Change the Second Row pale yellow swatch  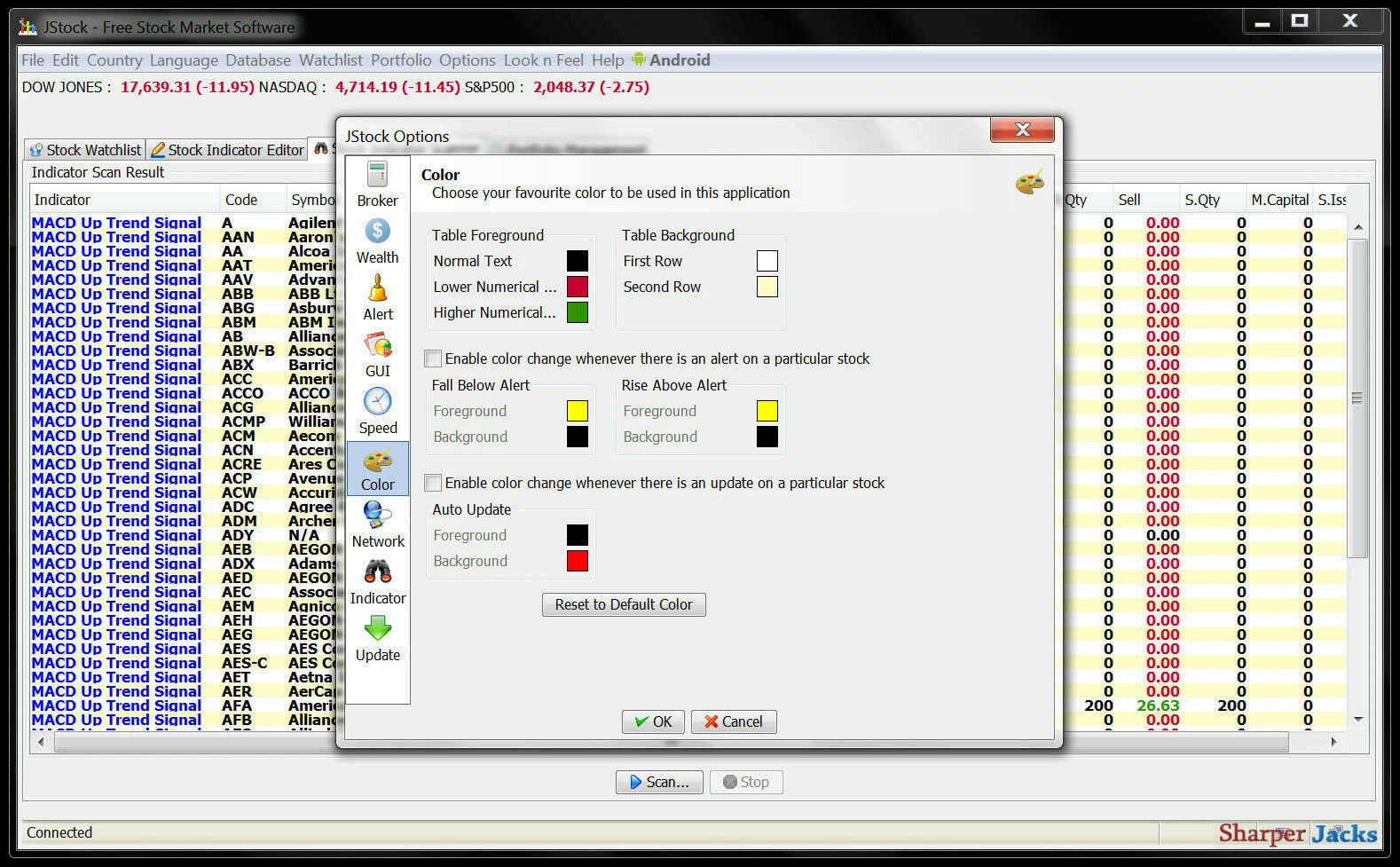tap(767, 287)
